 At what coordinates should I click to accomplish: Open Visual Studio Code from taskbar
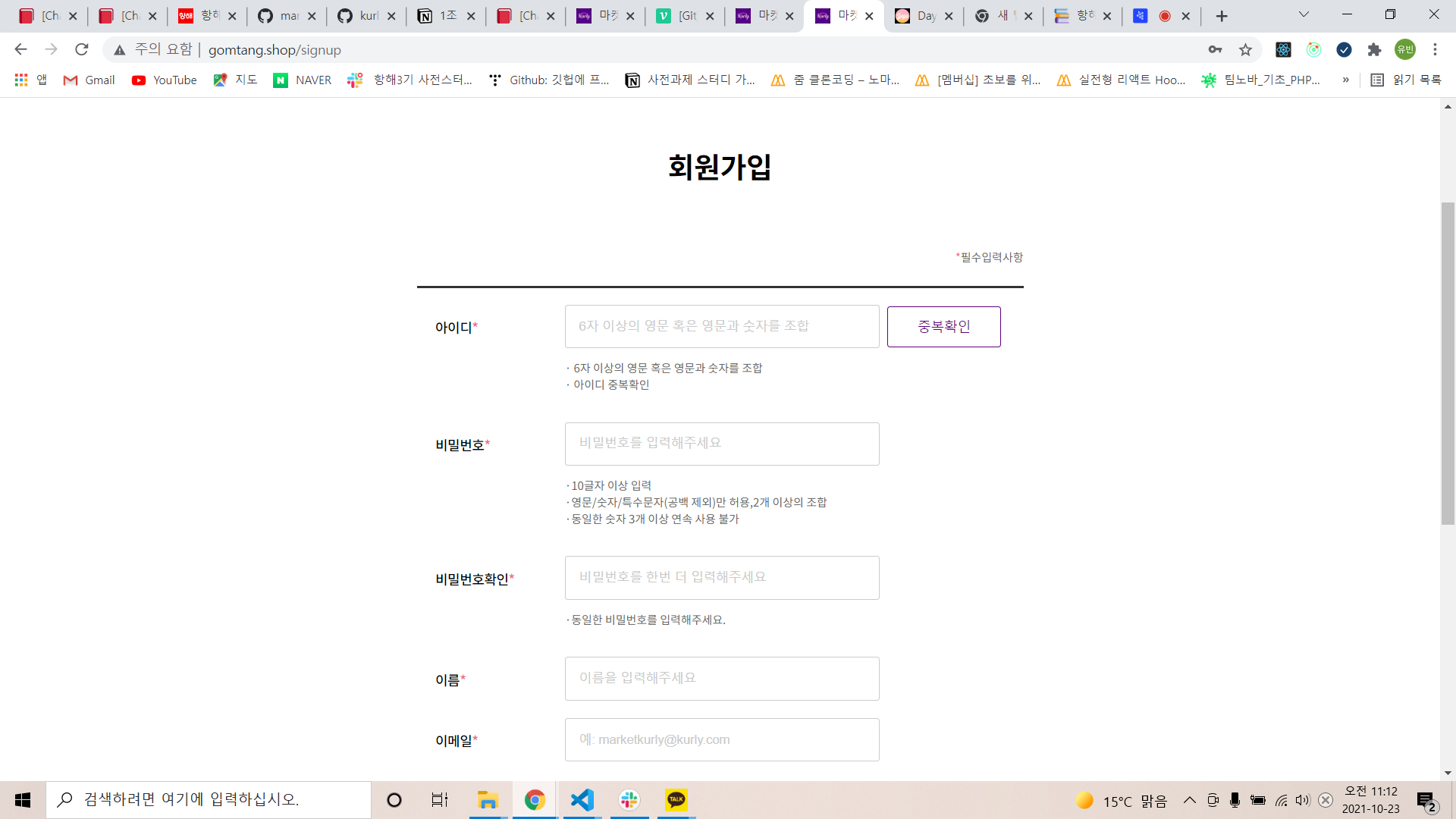coord(582,800)
